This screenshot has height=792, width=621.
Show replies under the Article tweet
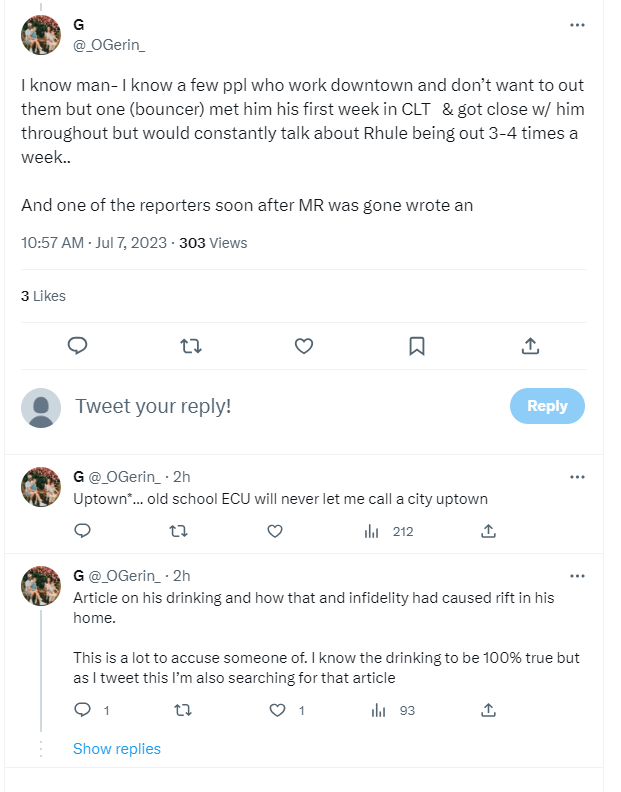point(117,748)
